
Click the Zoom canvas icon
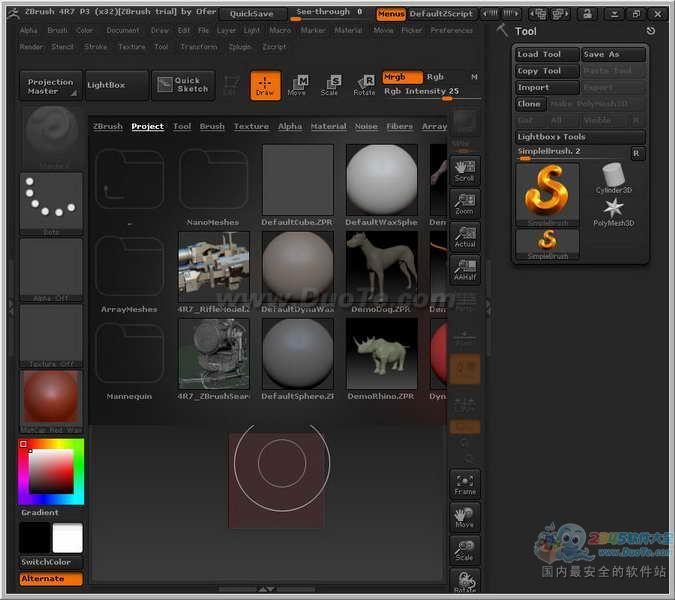464,204
